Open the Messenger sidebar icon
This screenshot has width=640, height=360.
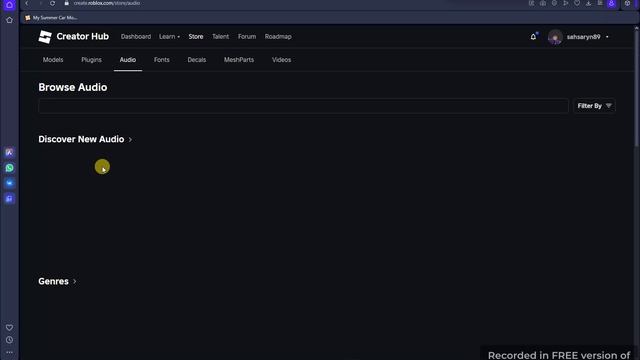tap(9, 183)
